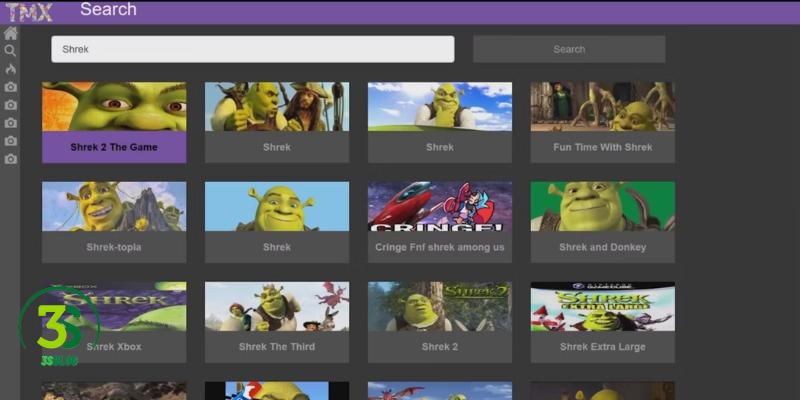
Task: Focus the search field containing Shrek
Action: point(252,49)
